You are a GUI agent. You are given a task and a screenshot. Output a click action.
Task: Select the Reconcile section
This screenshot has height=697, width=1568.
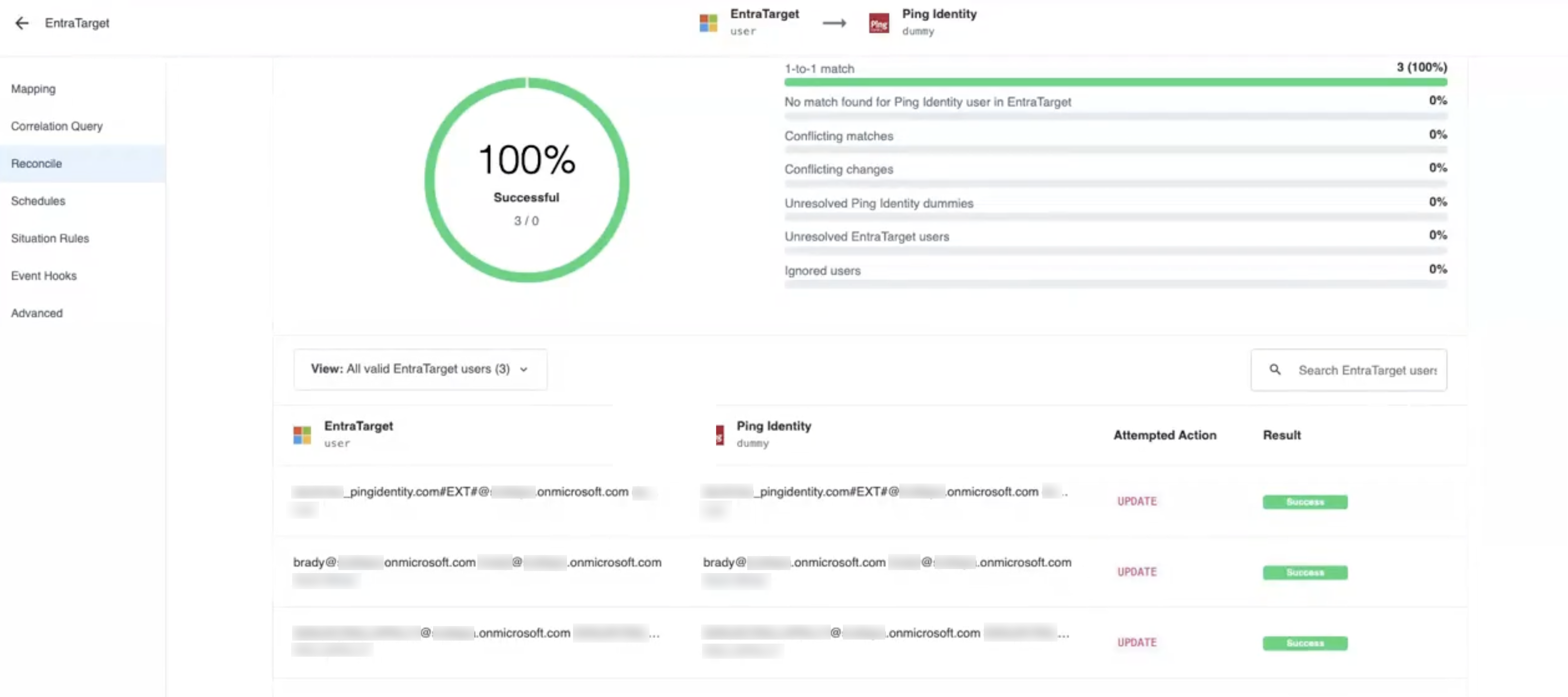click(83, 163)
